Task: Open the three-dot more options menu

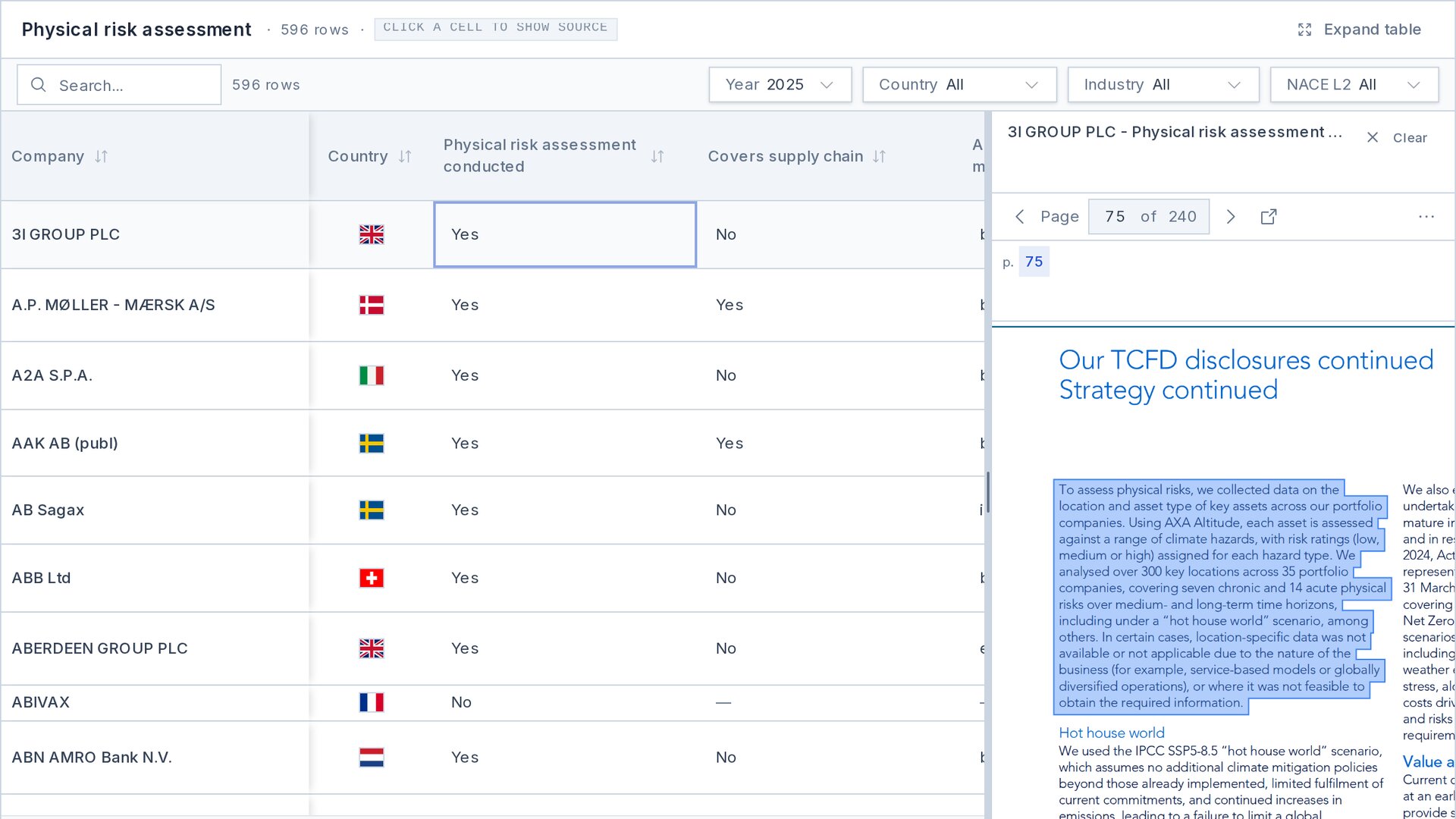Action: pos(1426,217)
